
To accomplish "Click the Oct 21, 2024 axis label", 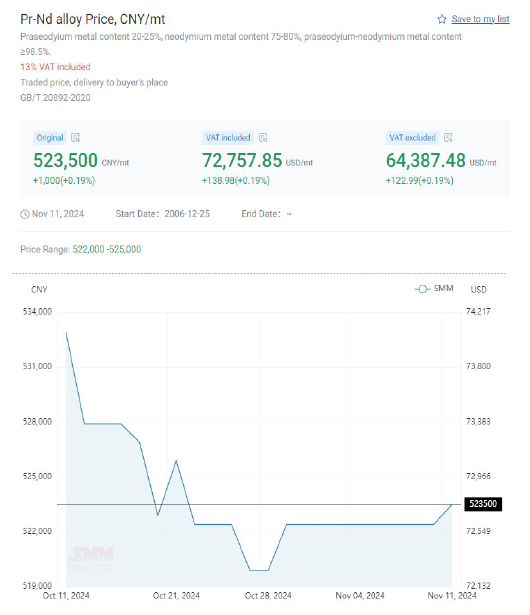I will (176, 596).
